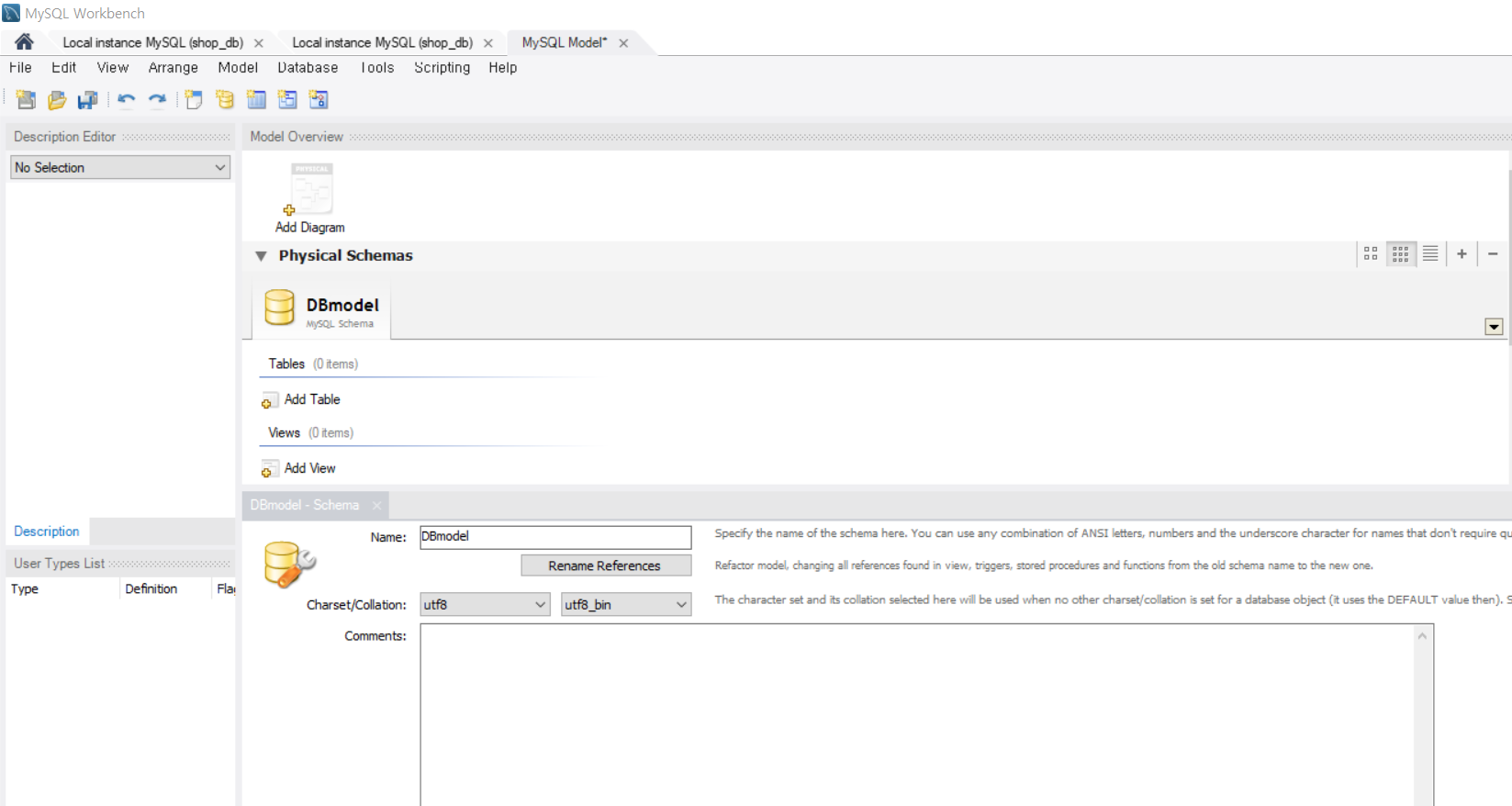Redo the last action
The width and height of the screenshot is (1512, 806).
point(158,100)
